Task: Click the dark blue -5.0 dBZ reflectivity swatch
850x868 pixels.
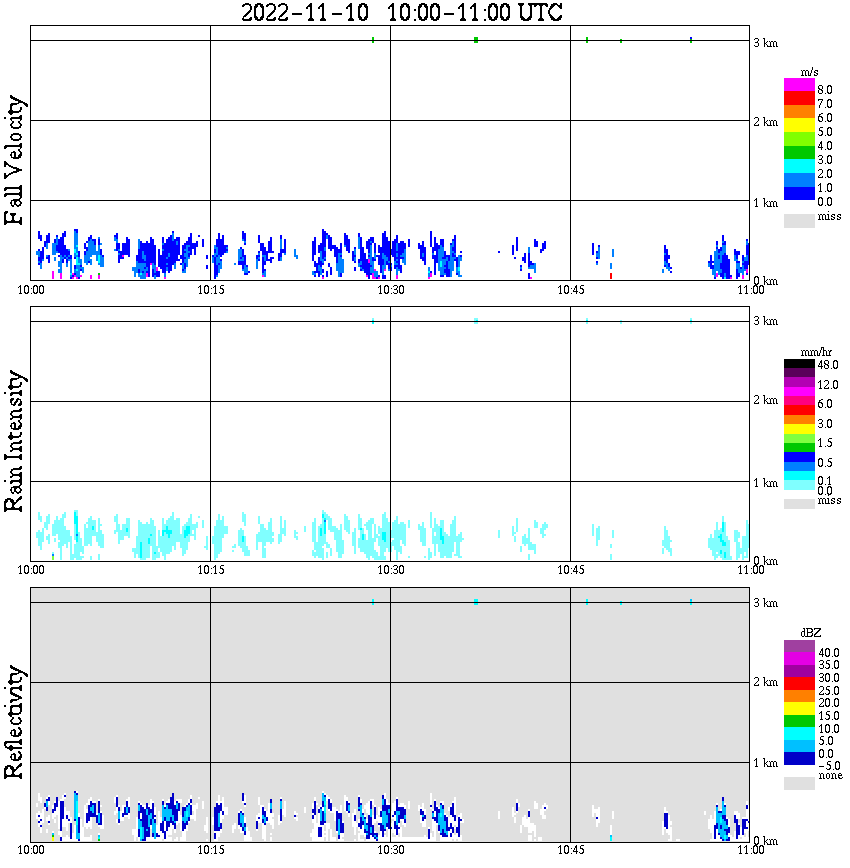Action: (799, 758)
